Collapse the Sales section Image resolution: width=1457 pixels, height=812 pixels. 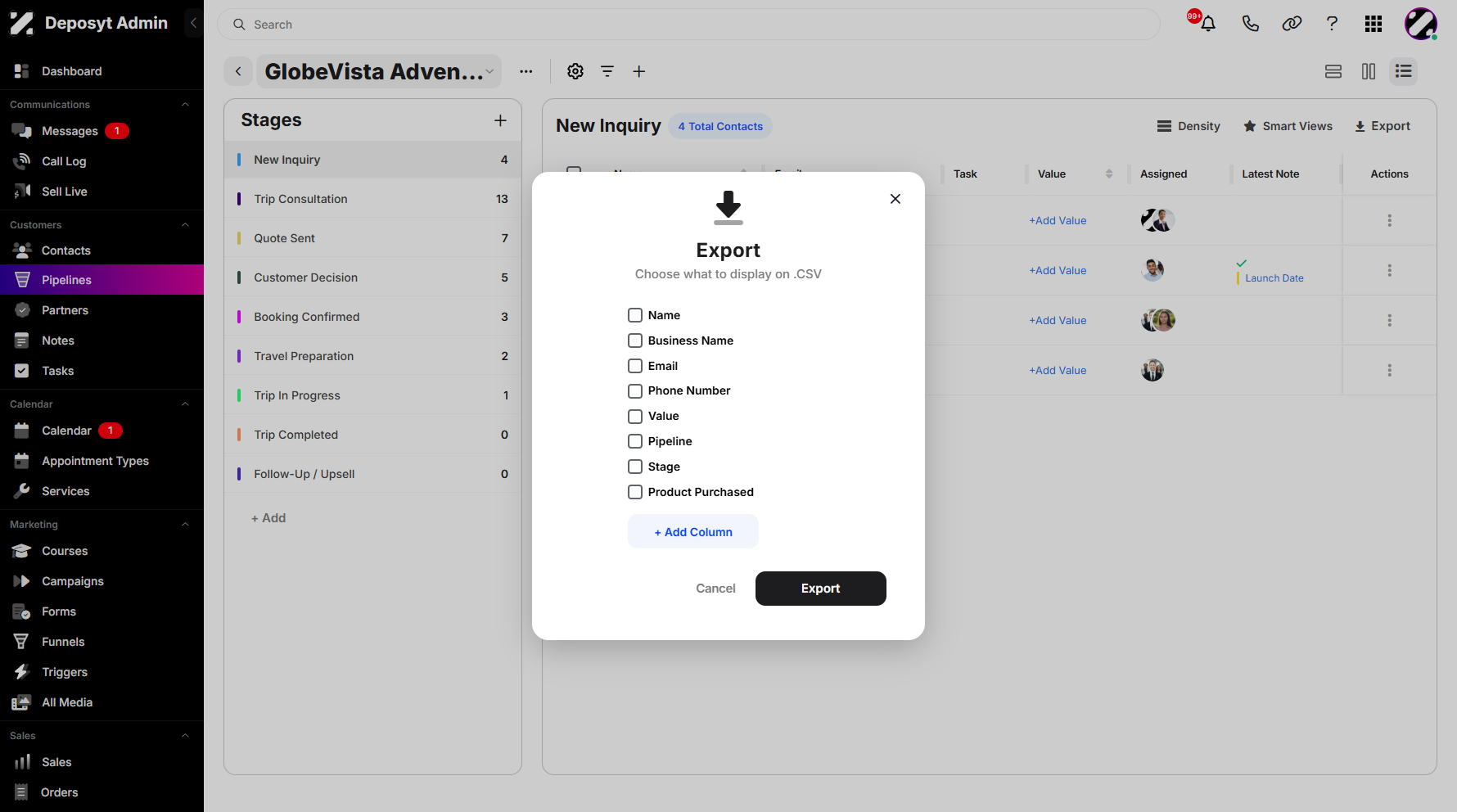[x=185, y=736]
